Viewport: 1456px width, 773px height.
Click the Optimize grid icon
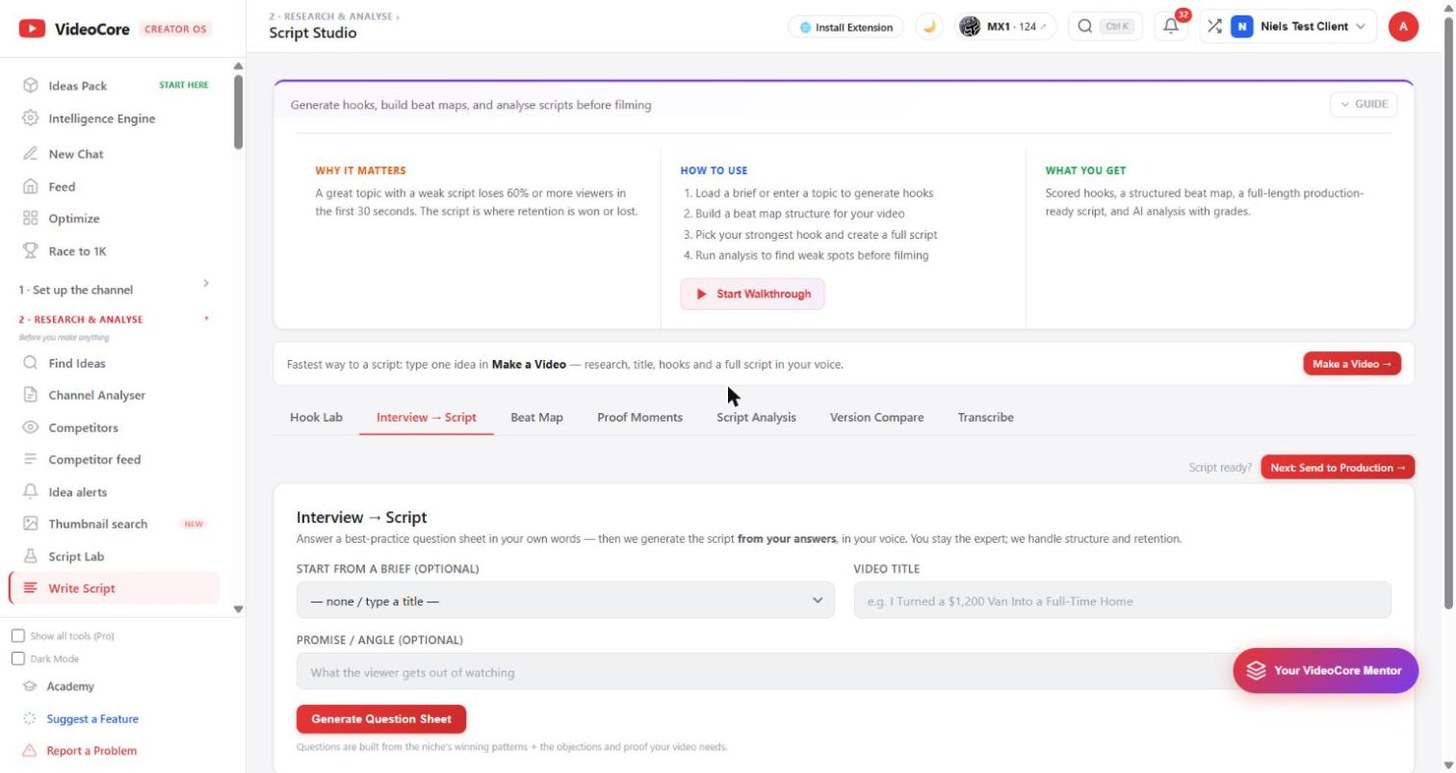click(x=30, y=218)
